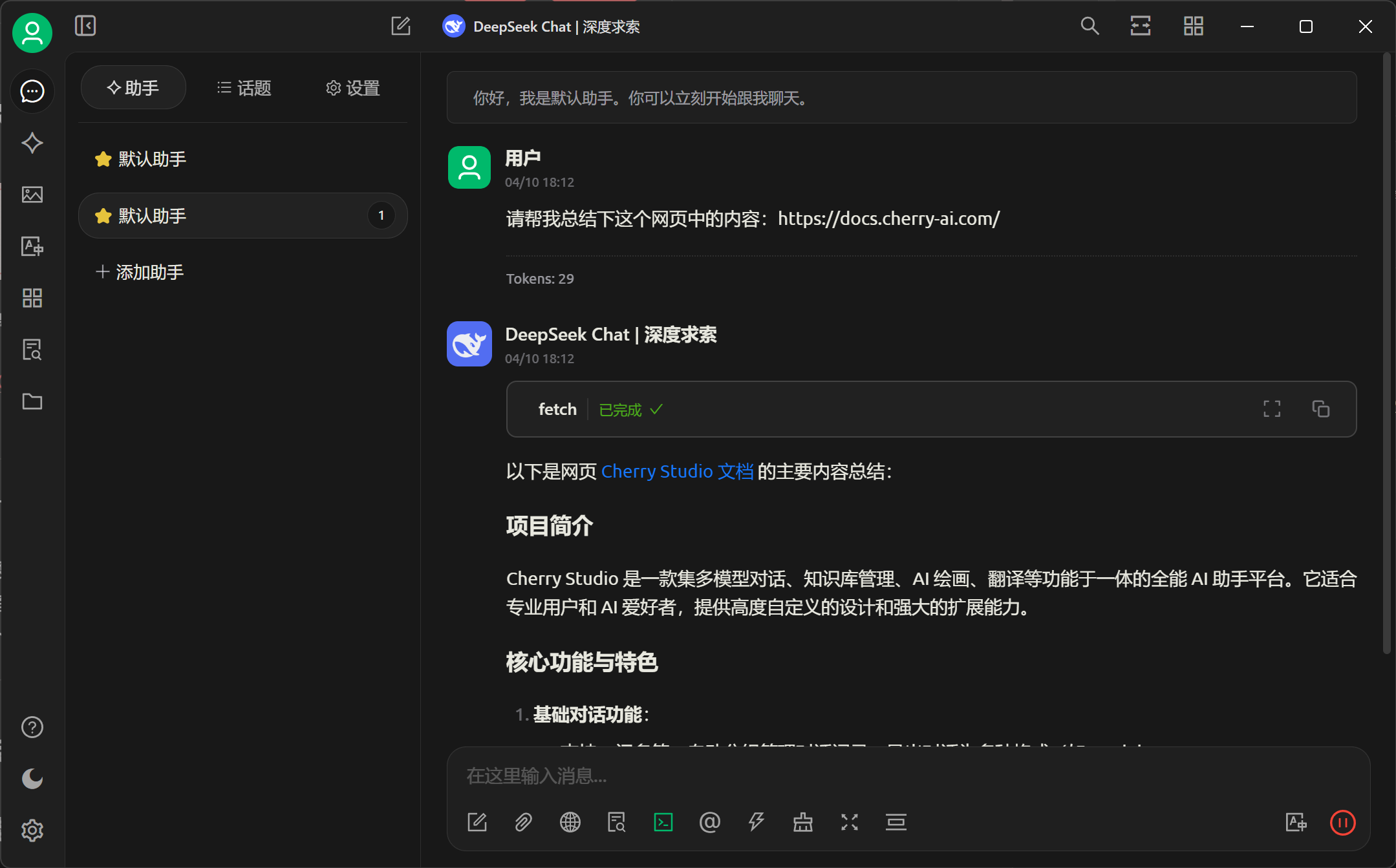Open the translate icon in sidebar
Image resolution: width=1396 pixels, height=868 pixels.
point(32,246)
